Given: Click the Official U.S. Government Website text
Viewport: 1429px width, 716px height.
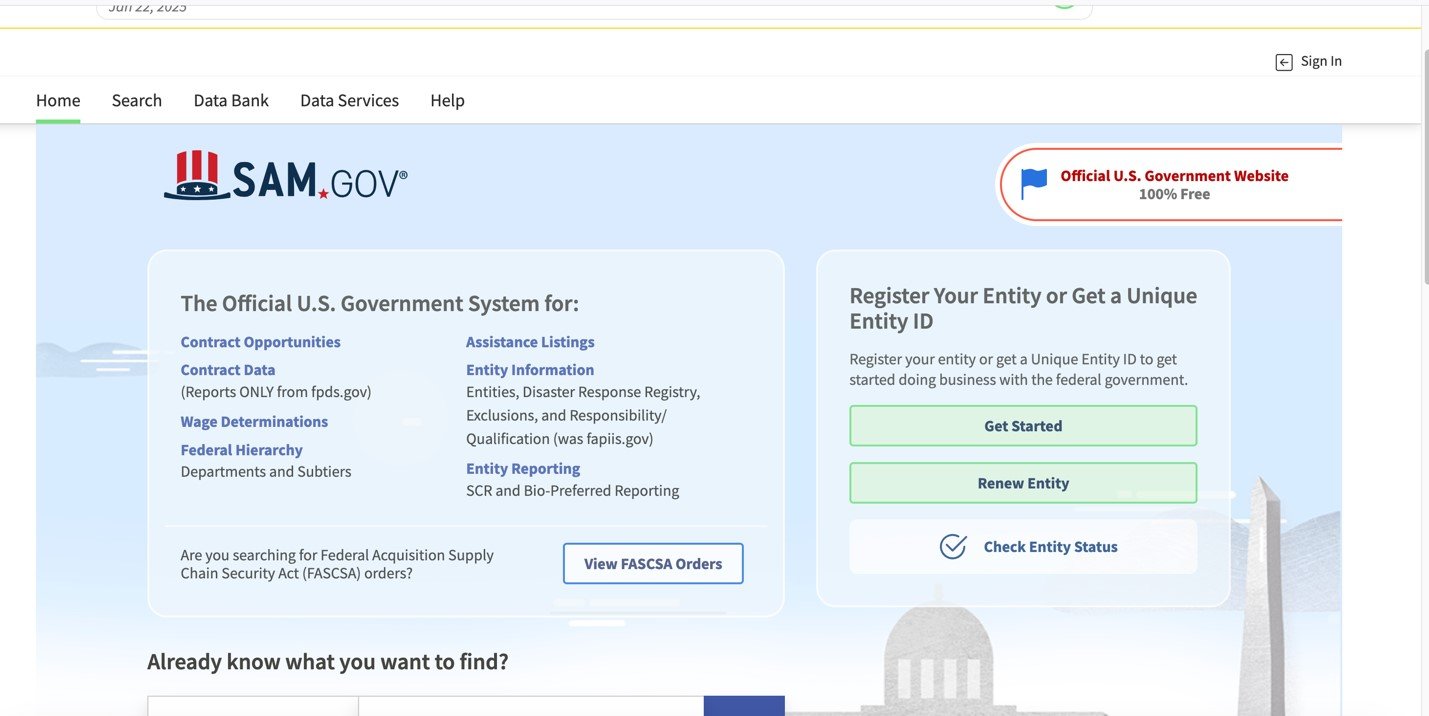Looking at the screenshot, I should (x=1174, y=176).
